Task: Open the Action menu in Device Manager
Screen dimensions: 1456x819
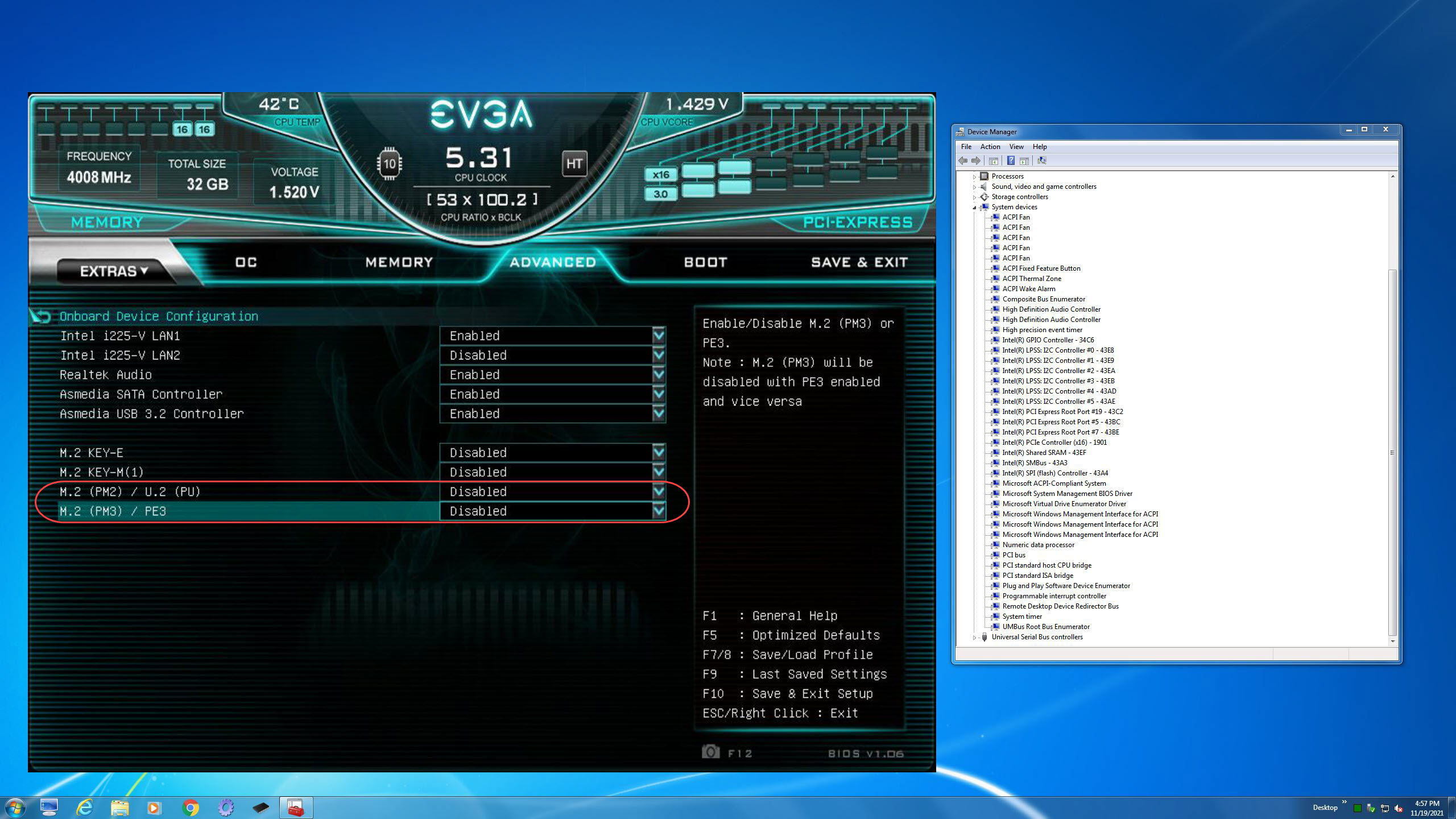Action: tap(990, 147)
